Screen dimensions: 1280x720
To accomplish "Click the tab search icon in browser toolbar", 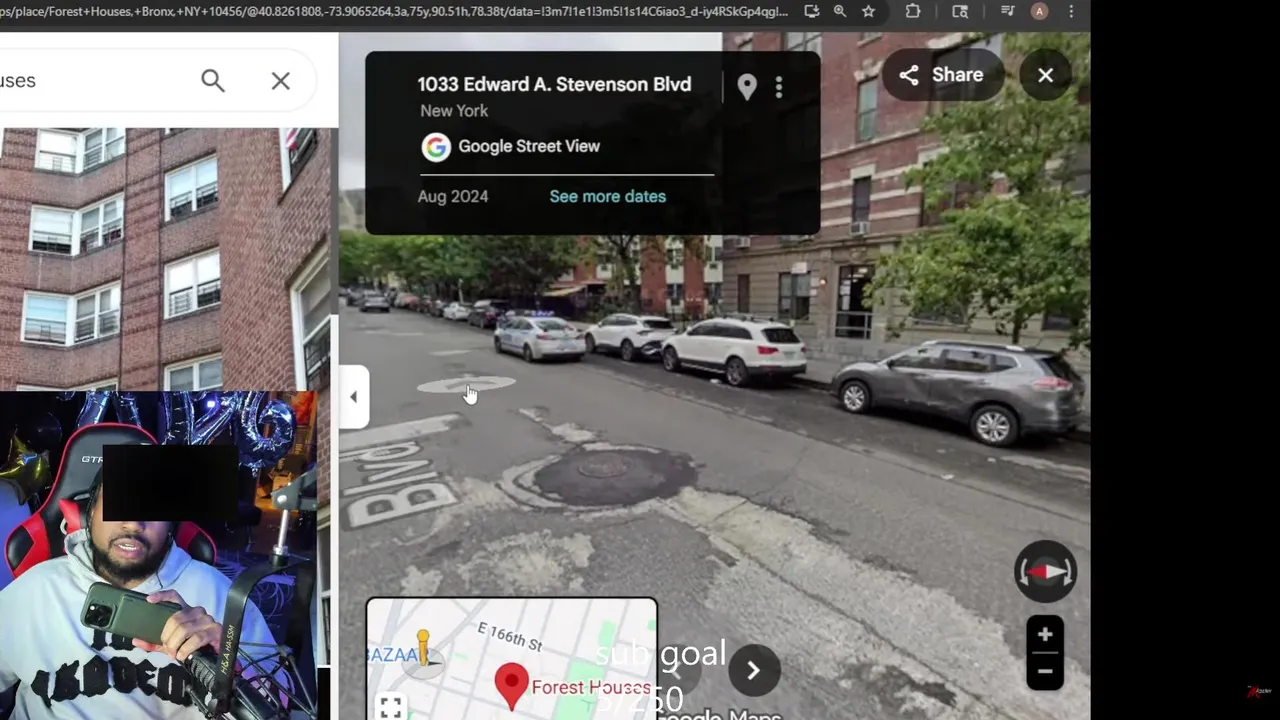I will pos(960,11).
